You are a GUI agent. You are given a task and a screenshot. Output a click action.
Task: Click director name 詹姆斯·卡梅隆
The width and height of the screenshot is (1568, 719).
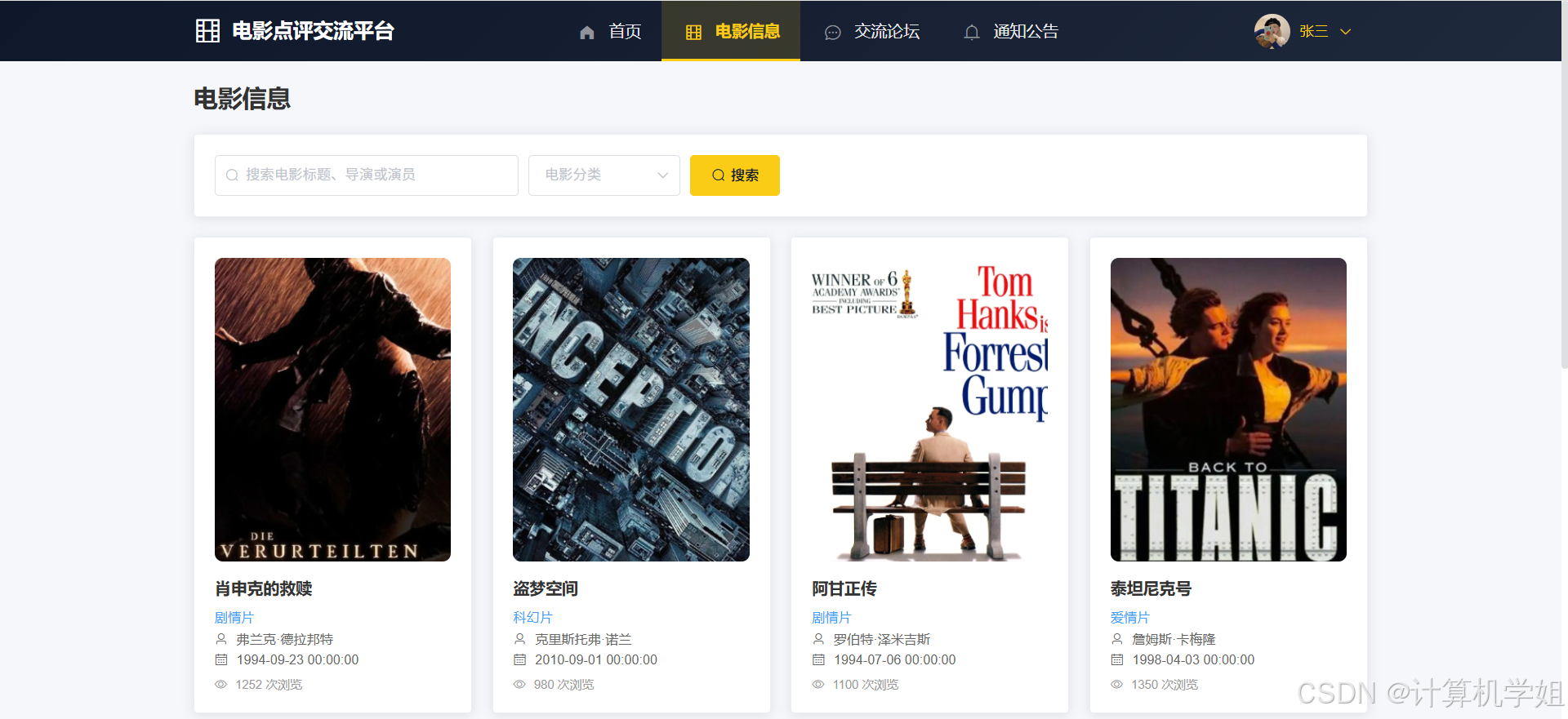pos(1174,639)
